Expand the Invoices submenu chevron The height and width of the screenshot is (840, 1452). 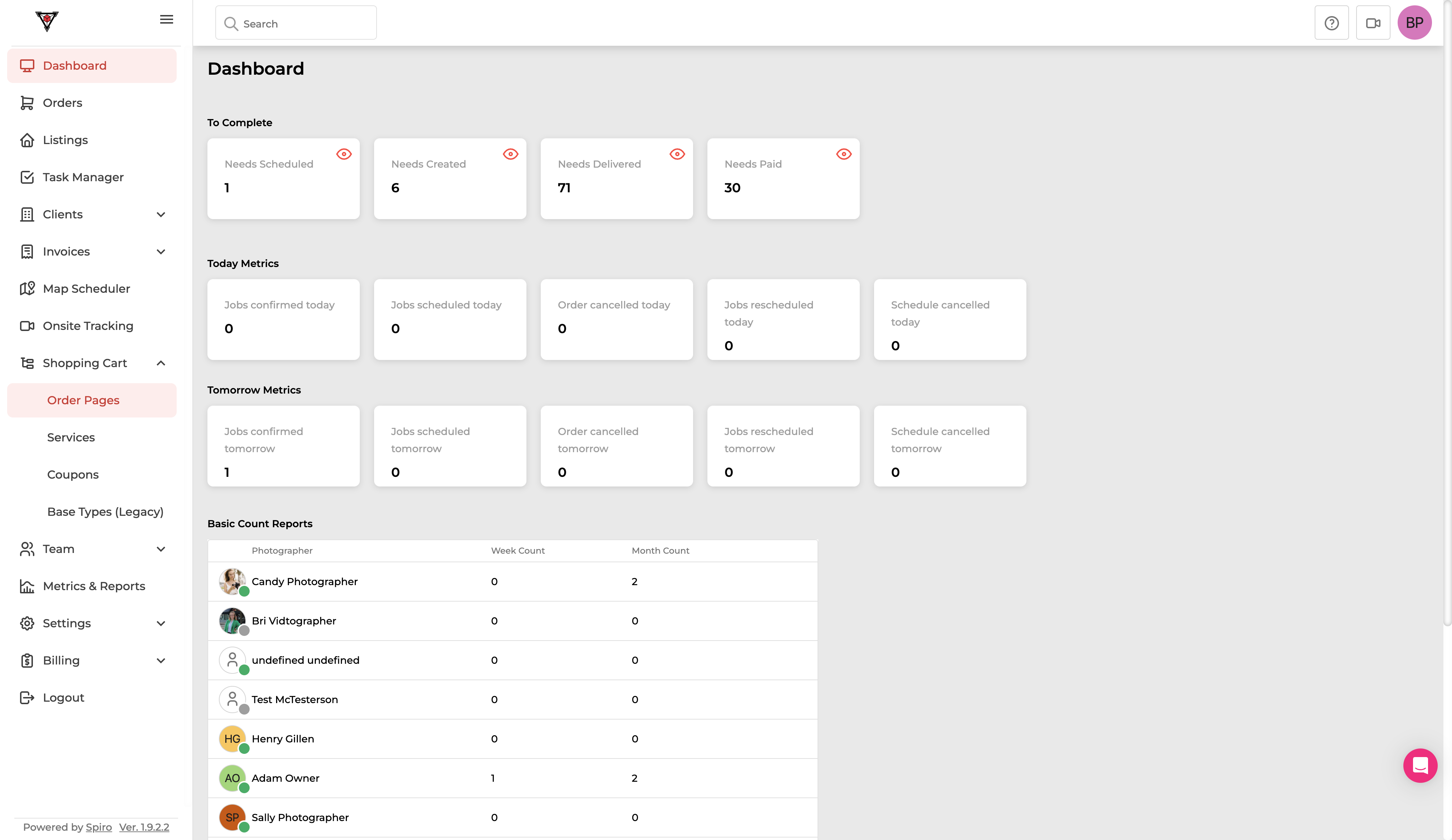click(x=161, y=252)
